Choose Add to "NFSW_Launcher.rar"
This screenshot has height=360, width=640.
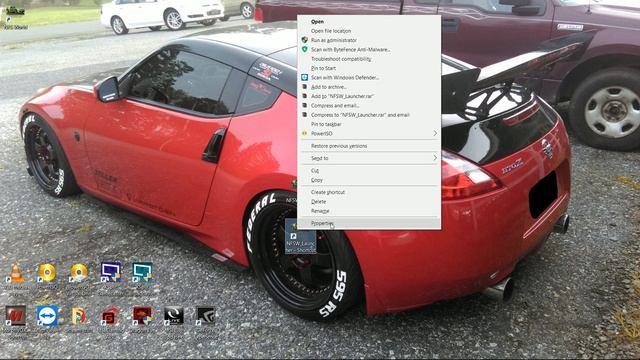[x=369, y=96]
